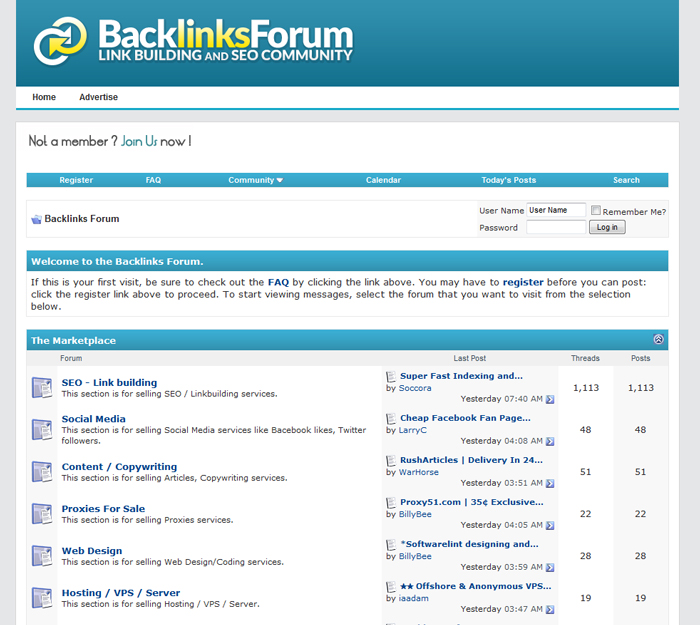Image resolution: width=700 pixels, height=625 pixels.
Task: Go to last post arrow for Proxy51.com
Action: click(550, 525)
